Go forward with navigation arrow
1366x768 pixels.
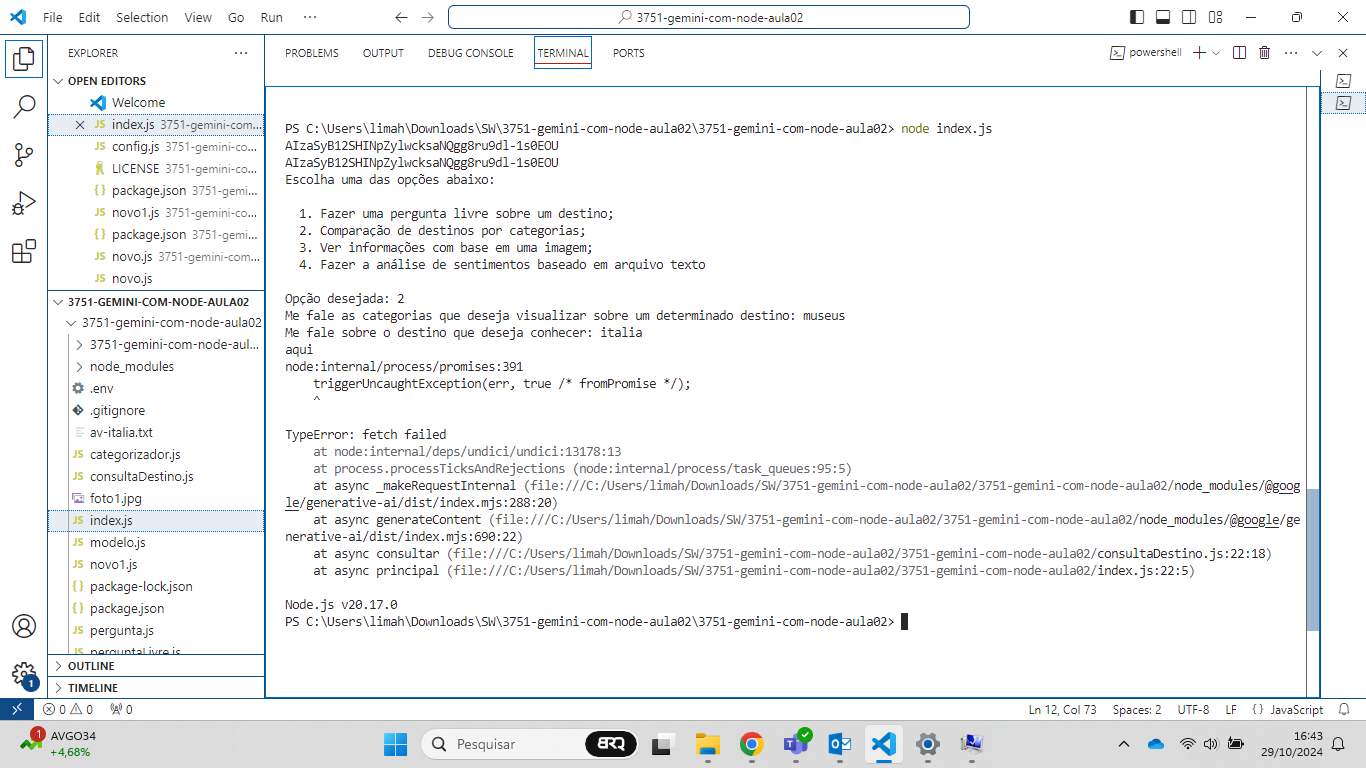point(428,17)
